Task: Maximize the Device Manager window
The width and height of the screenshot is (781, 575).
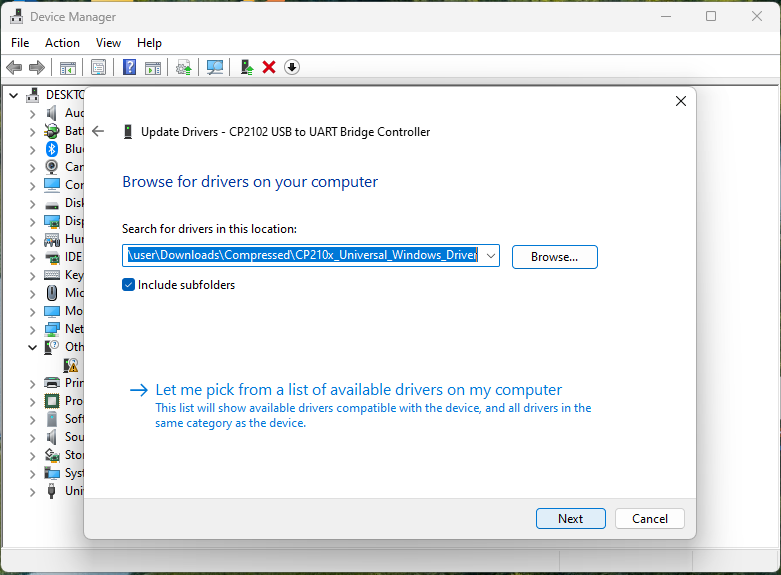Action: tap(711, 16)
